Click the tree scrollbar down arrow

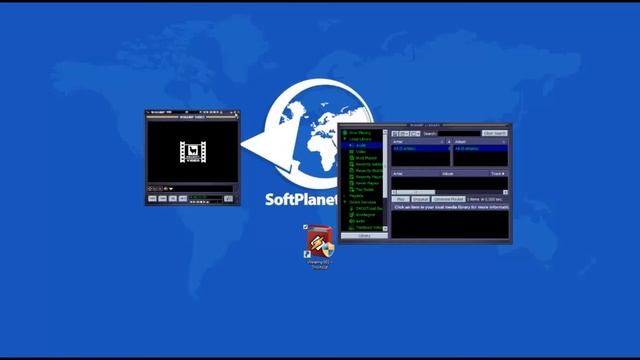pyautogui.click(x=385, y=229)
